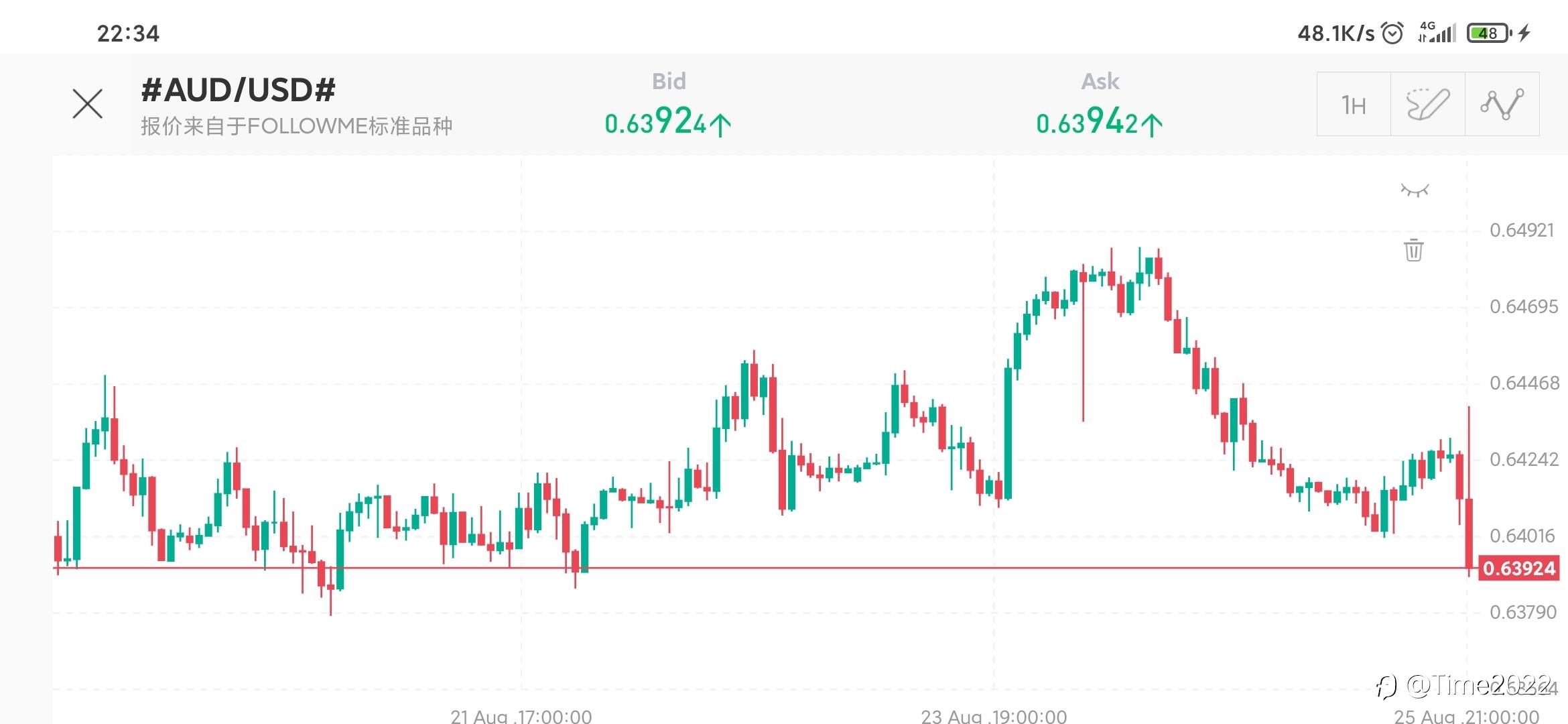
Task: Click the alarm clock status icon
Action: (1392, 33)
